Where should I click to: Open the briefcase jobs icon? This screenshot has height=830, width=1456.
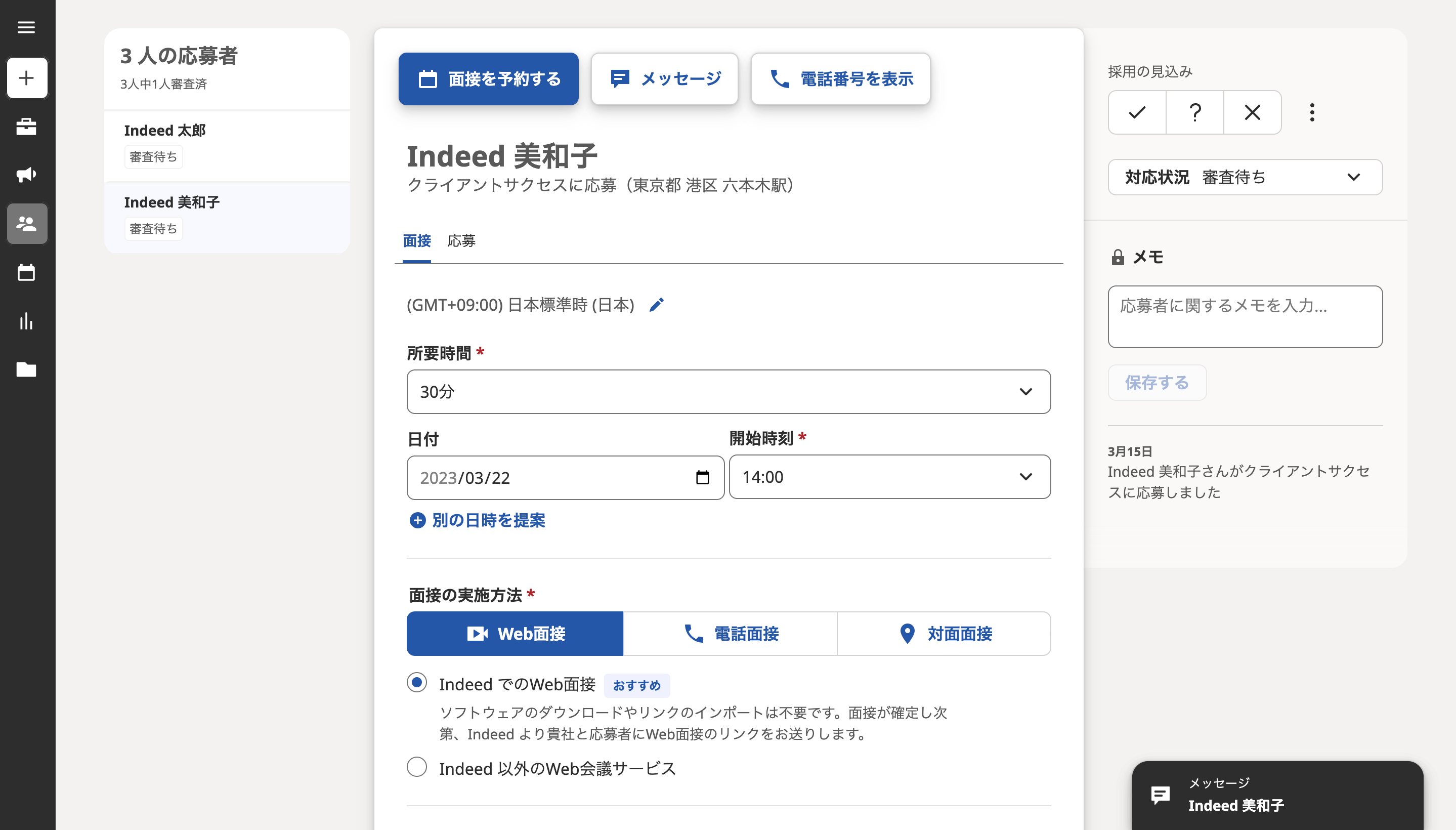coord(26,126)
